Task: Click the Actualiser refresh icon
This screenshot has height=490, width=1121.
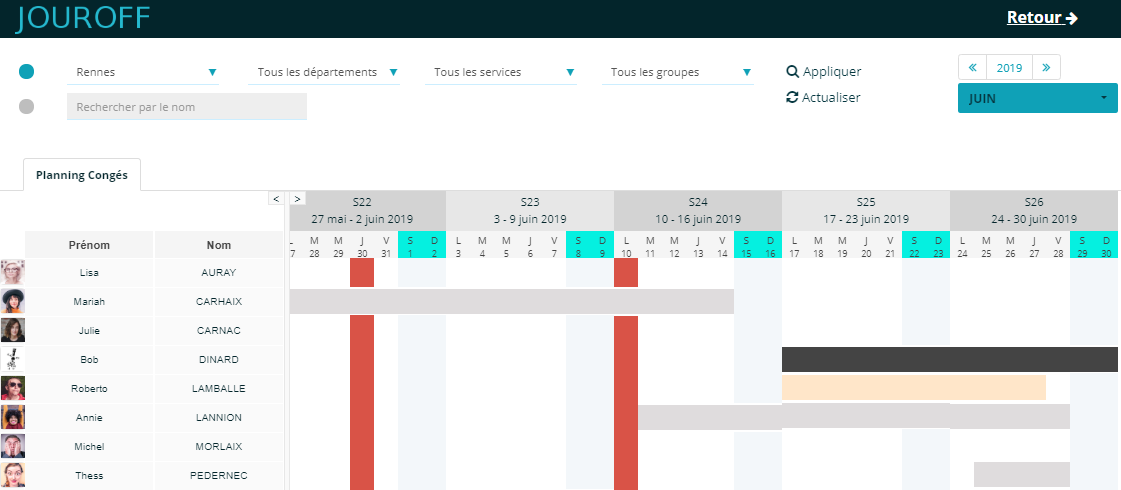Action: coord(793,98)
